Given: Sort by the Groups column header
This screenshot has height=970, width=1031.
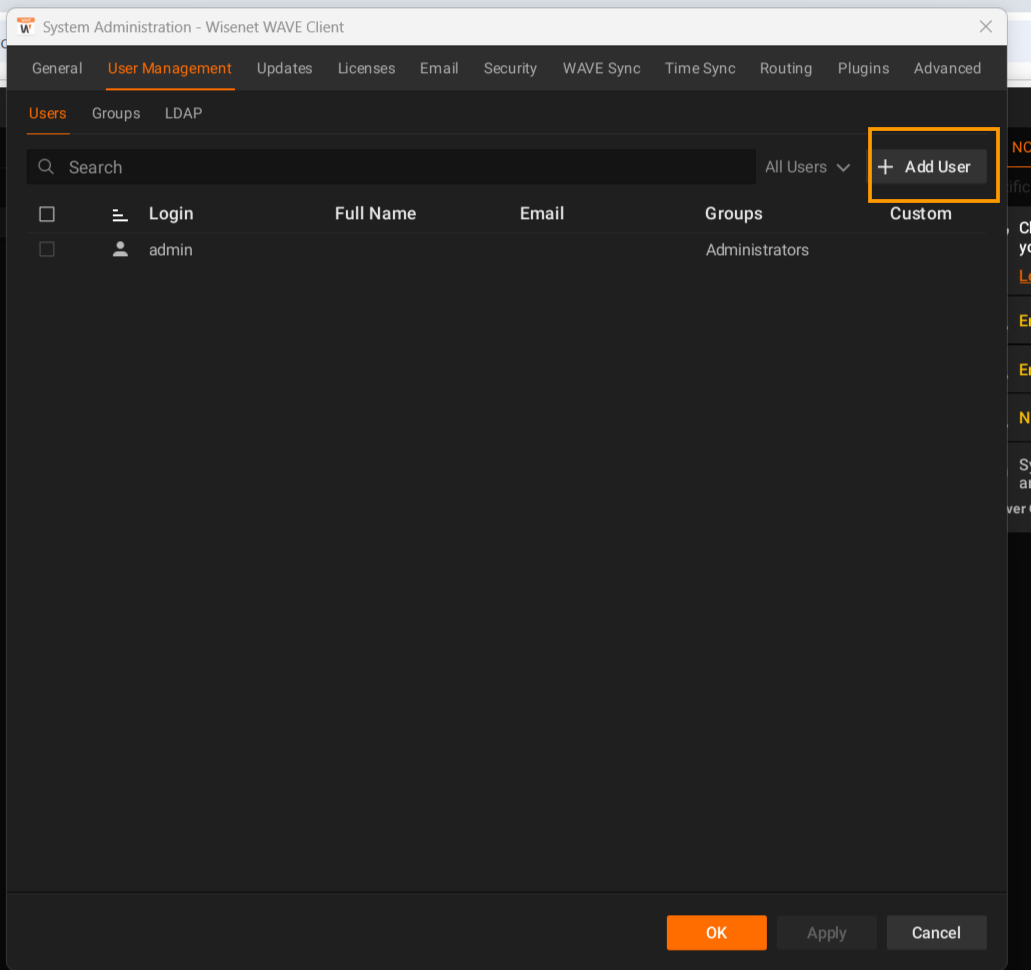Looking at the screenshot, I should tap(734, 214).
